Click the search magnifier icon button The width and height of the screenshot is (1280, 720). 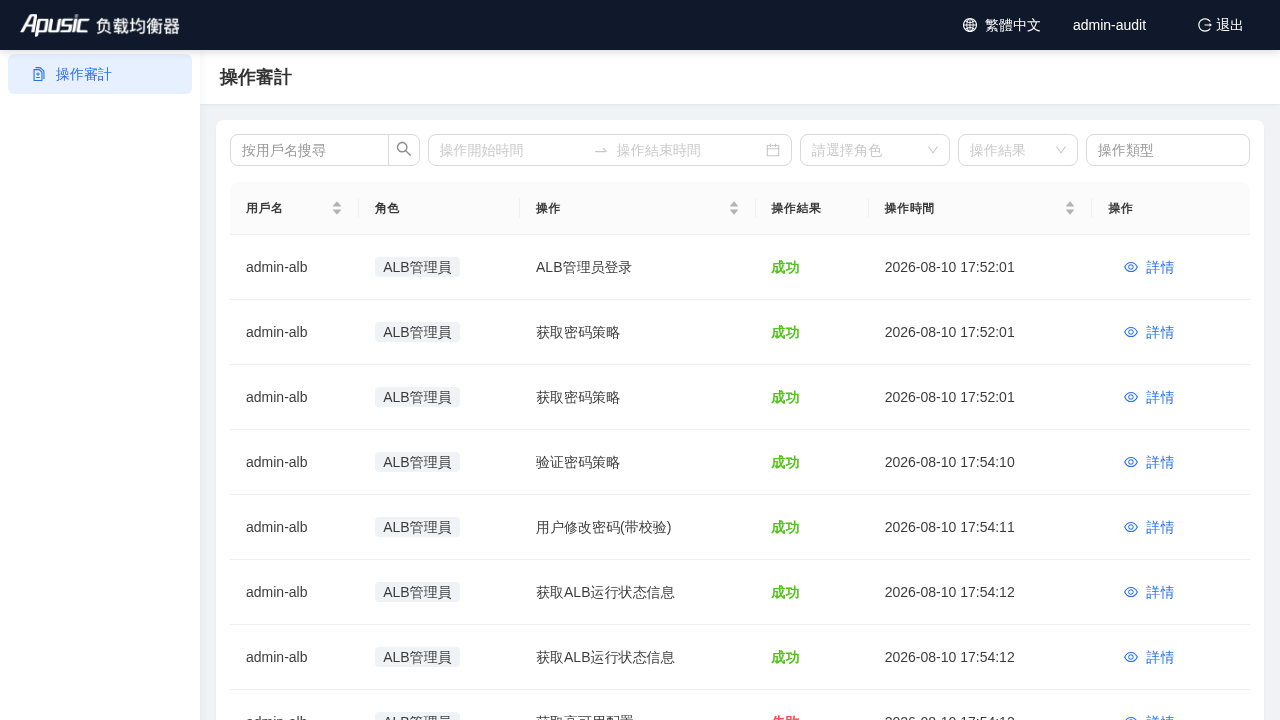click(404, 150)
